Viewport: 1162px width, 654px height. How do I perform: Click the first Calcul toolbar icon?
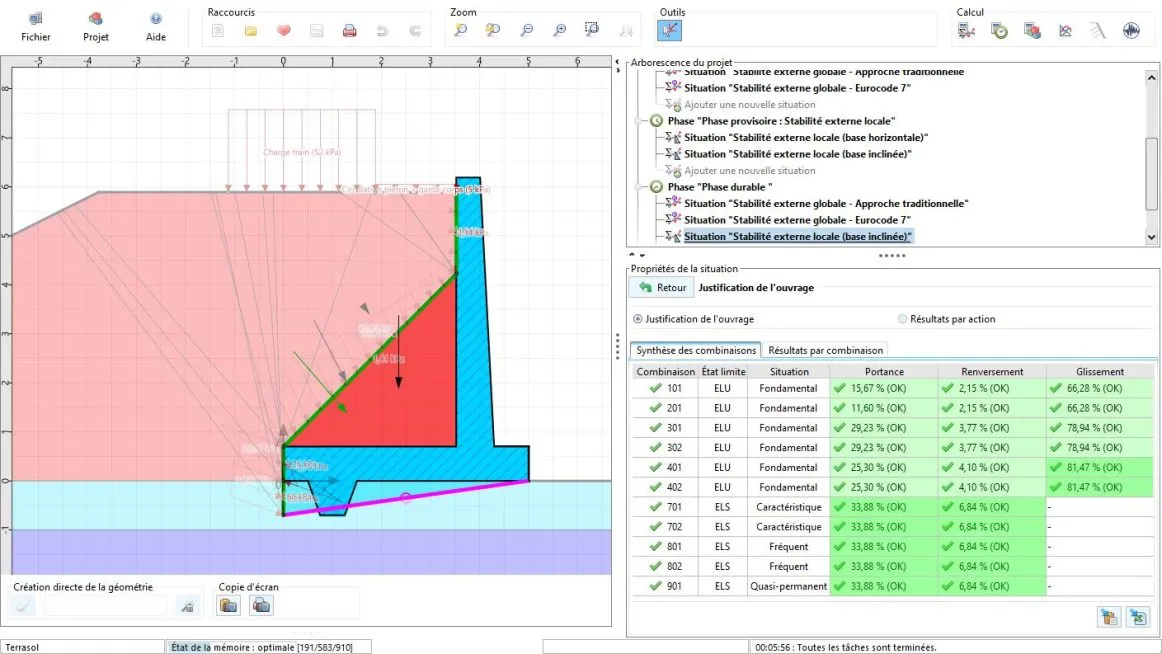click(x=967, y=30)
